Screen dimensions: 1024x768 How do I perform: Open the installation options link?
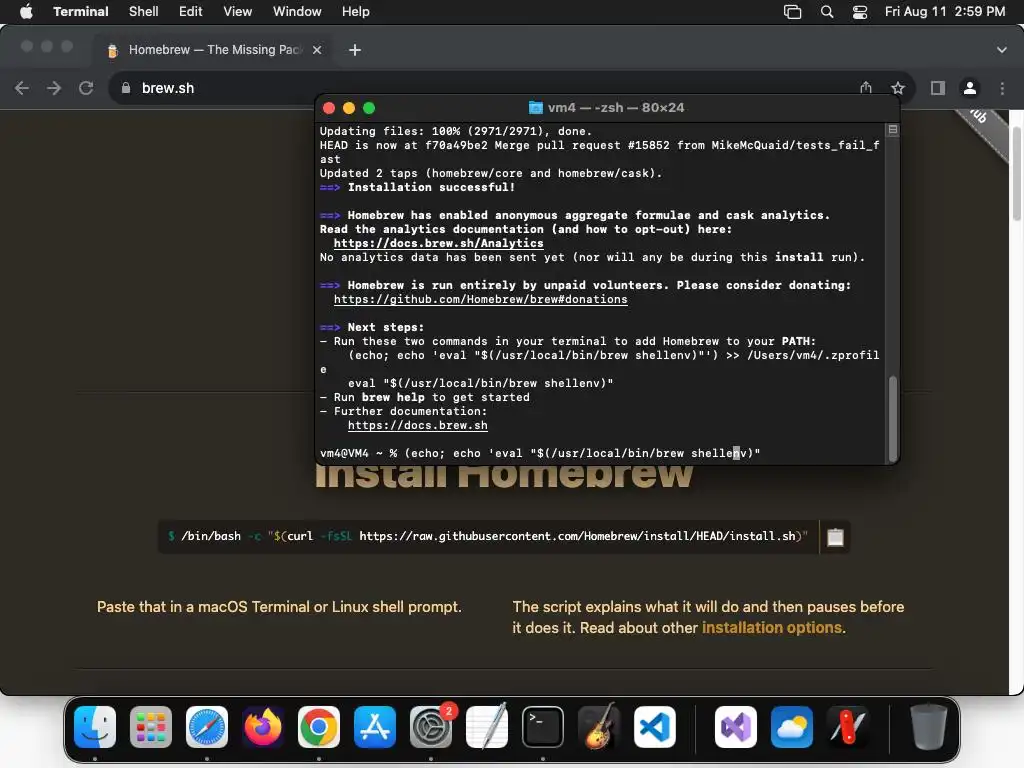[772, 628]
